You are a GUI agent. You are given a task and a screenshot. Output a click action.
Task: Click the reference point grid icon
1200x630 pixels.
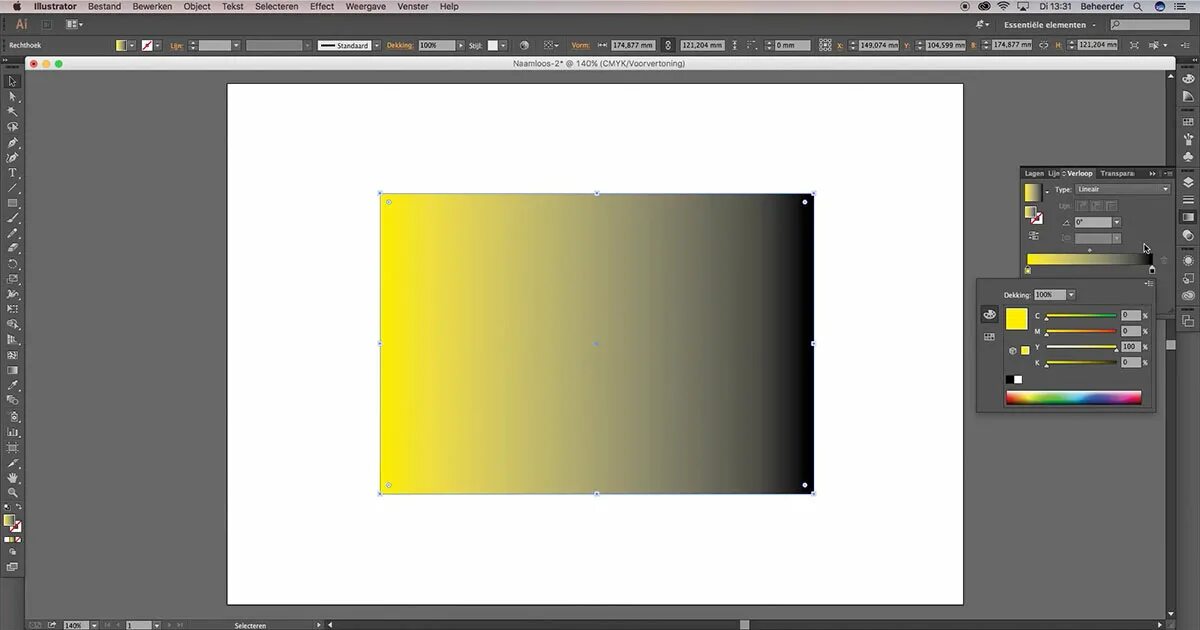[825, 45]
